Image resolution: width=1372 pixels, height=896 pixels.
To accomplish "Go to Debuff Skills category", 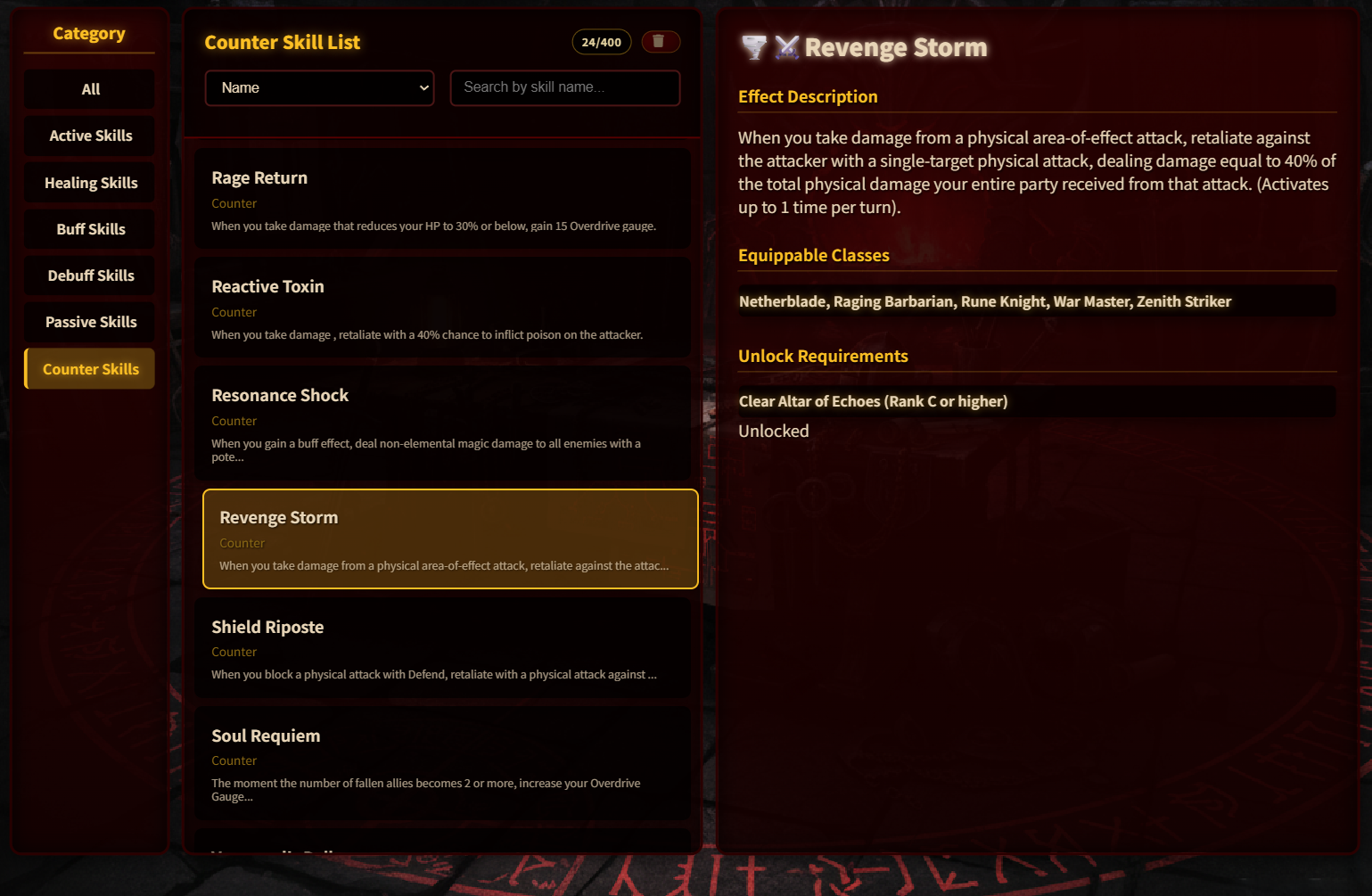I will 90,275.
